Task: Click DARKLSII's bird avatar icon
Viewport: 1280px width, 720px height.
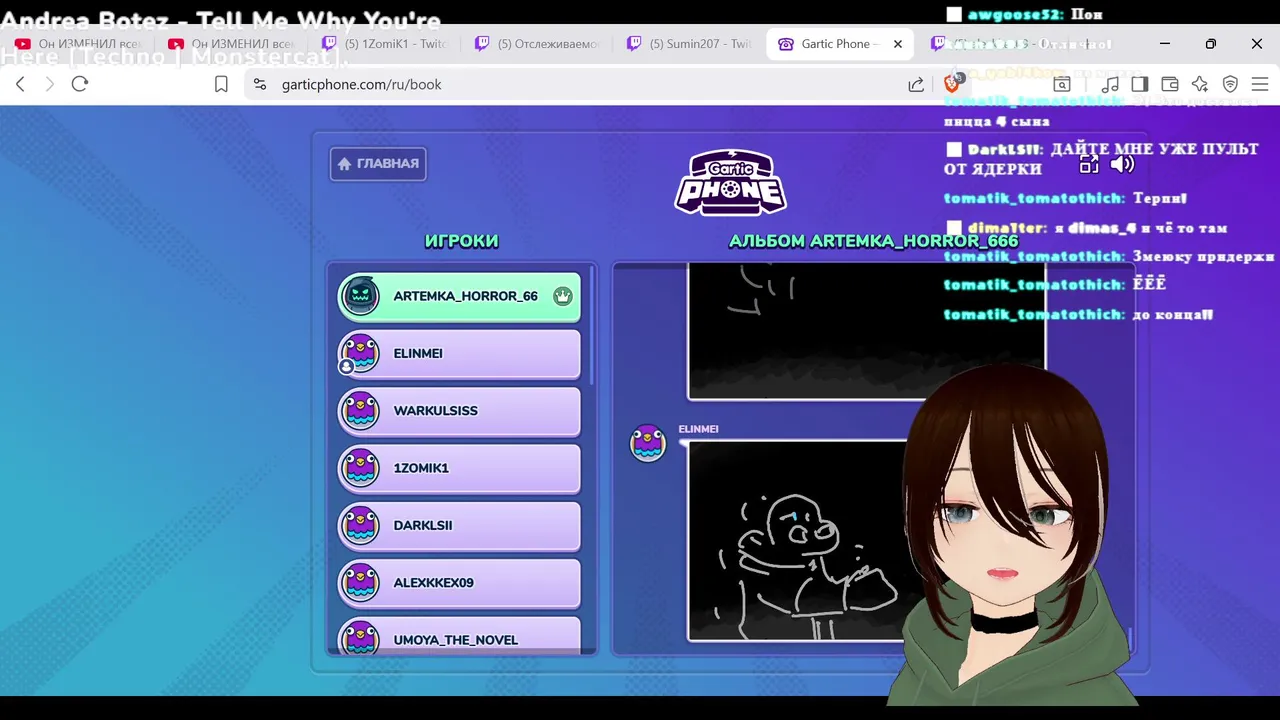Action: click(360, 525)
